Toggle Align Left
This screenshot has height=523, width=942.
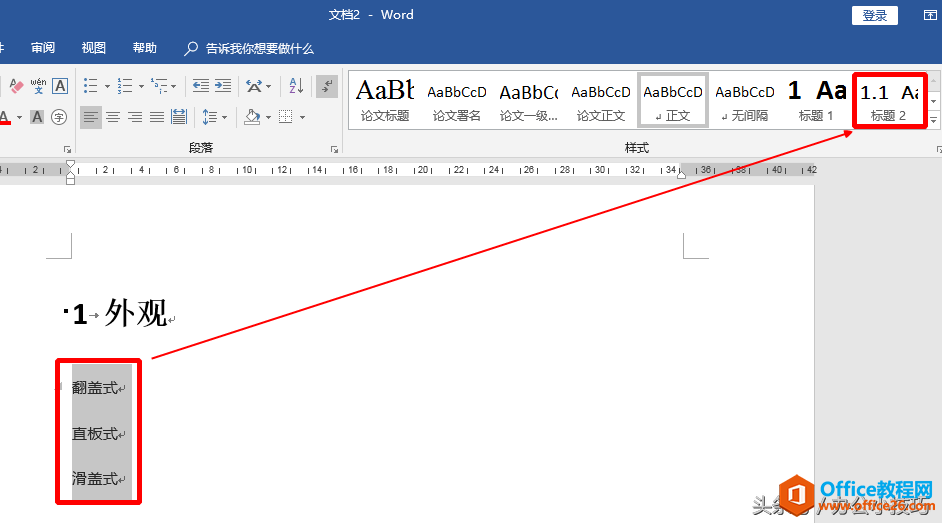[x=91, y=116]
